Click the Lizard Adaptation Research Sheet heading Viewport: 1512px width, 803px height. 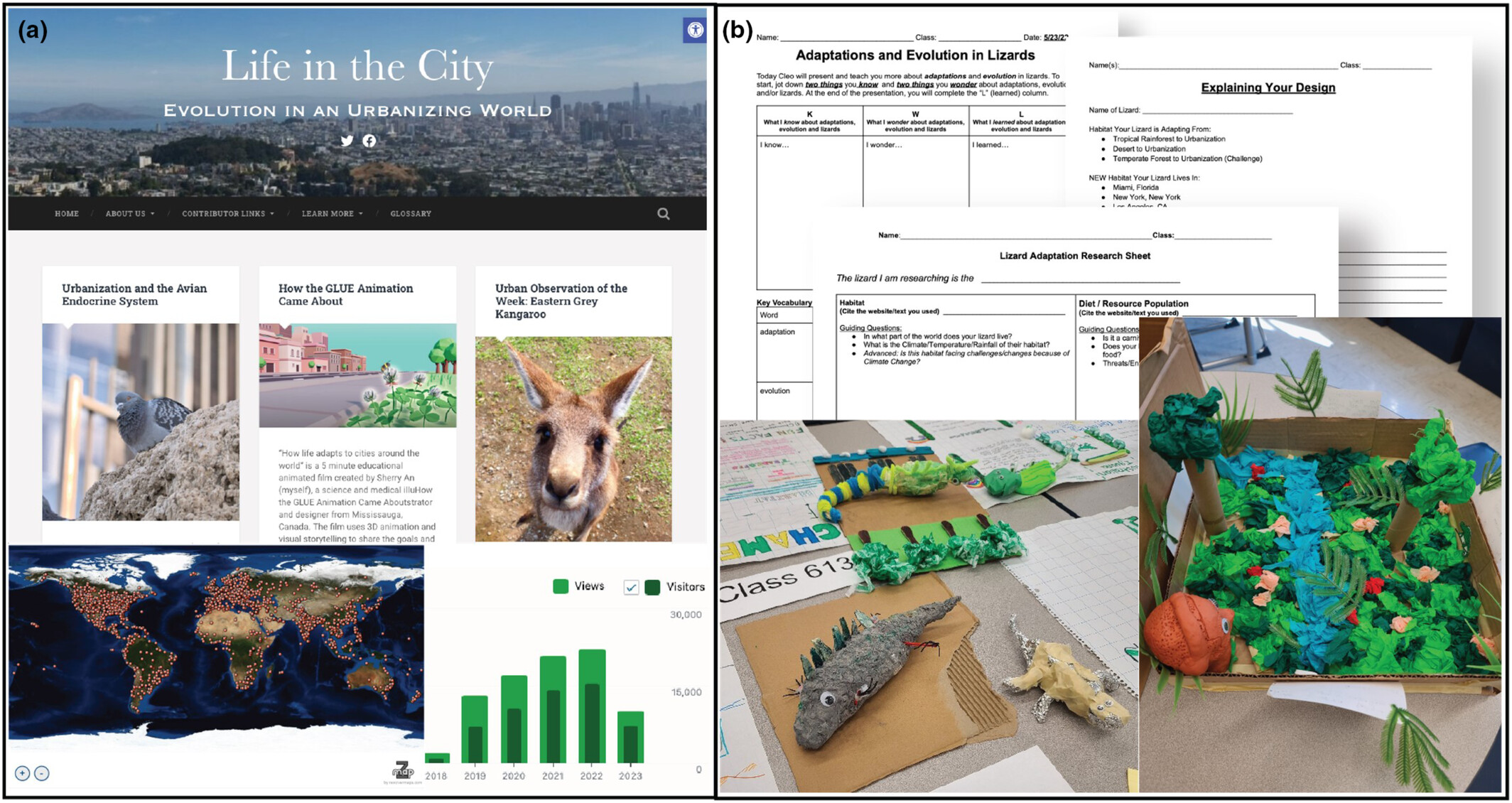point(1075,256)
